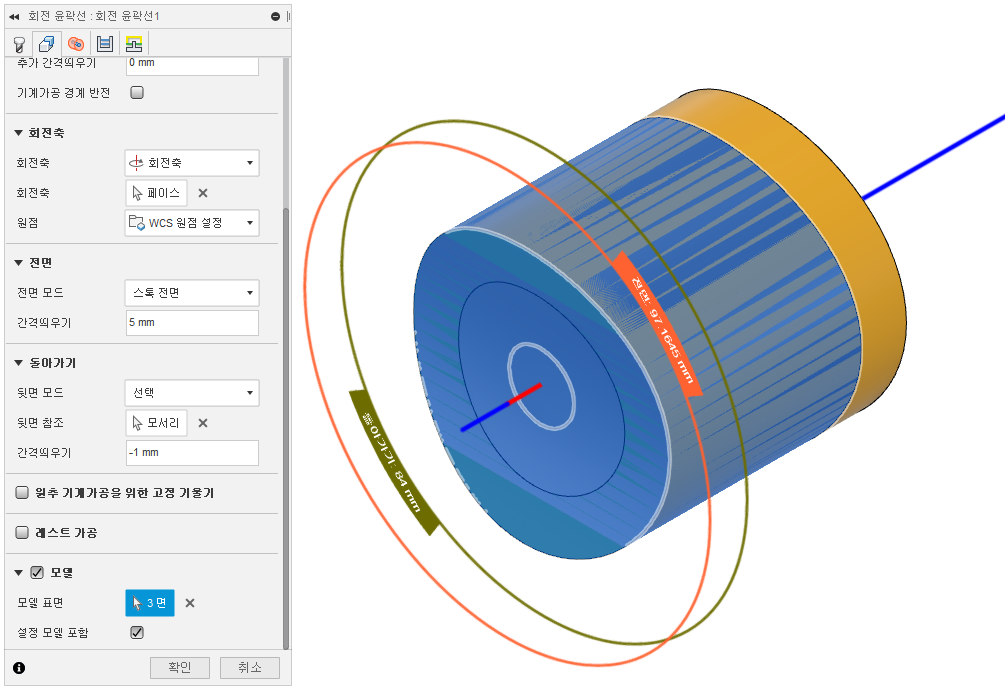Collapse the 회전축 section

19,133
